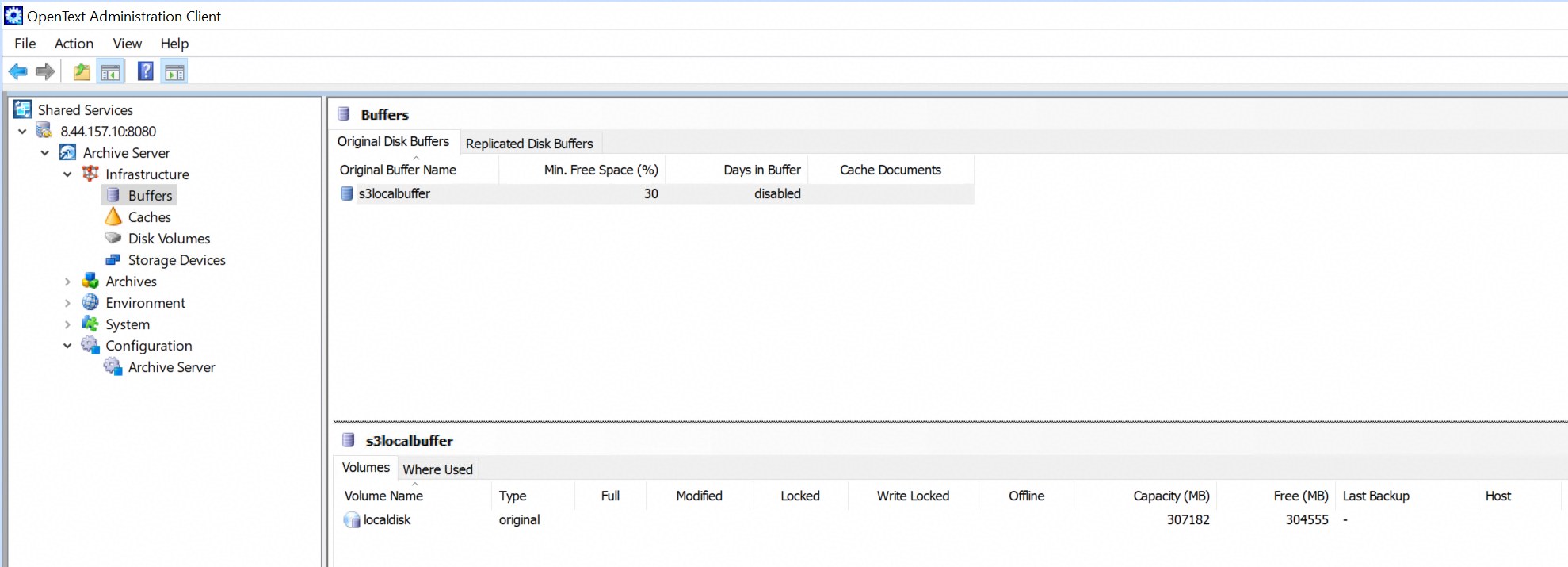The image size is (1568, 567).
Task: Select the Where Used tab
Action: 438,469
